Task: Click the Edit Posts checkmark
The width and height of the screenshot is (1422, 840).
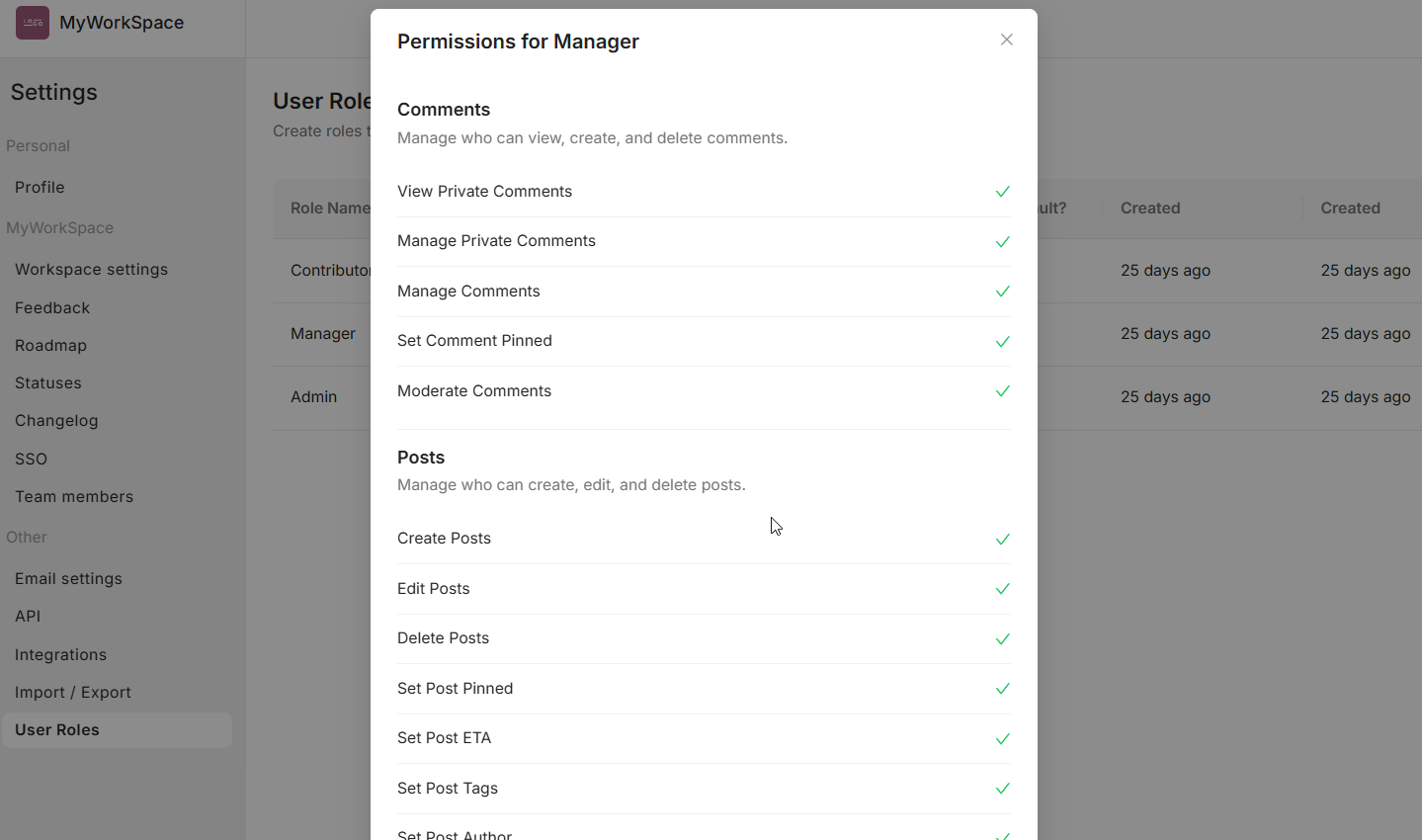Action: pyautogui.click(x=1003, y=589)
